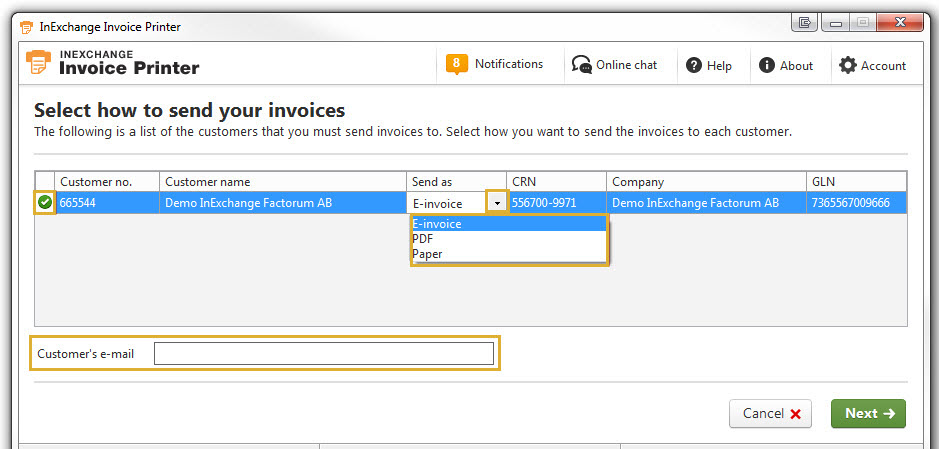Click the title bar app icon
This screenshot has height=449, width=939.
[26, 27]
